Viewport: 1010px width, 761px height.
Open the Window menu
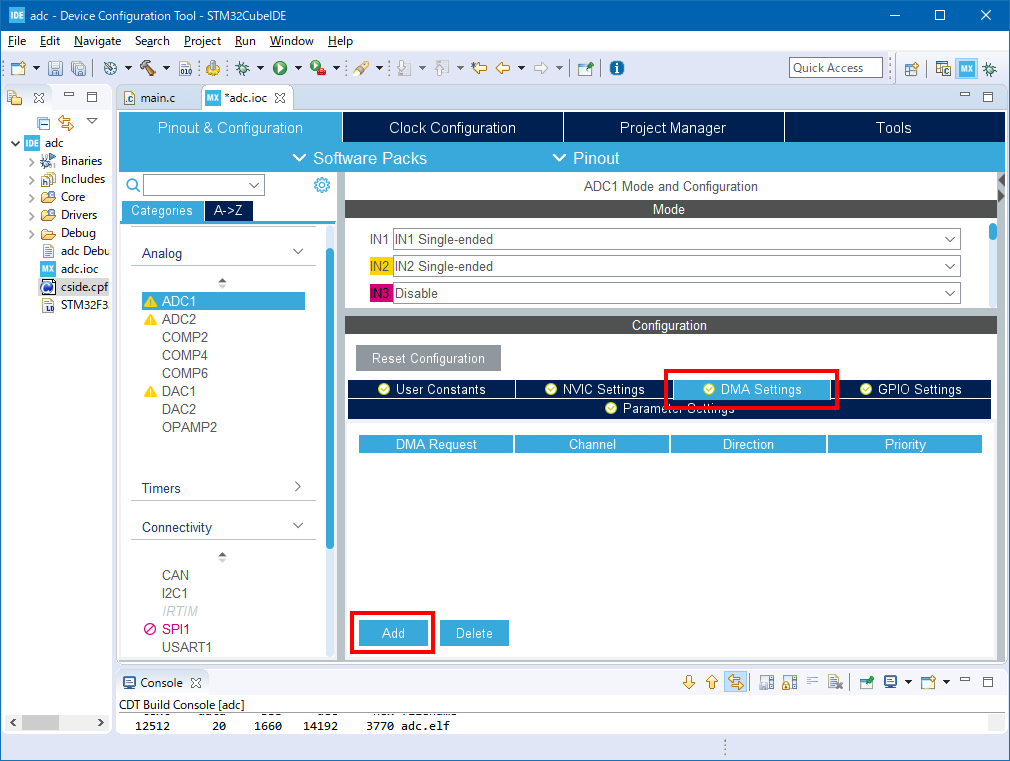(x=291, y=41)
